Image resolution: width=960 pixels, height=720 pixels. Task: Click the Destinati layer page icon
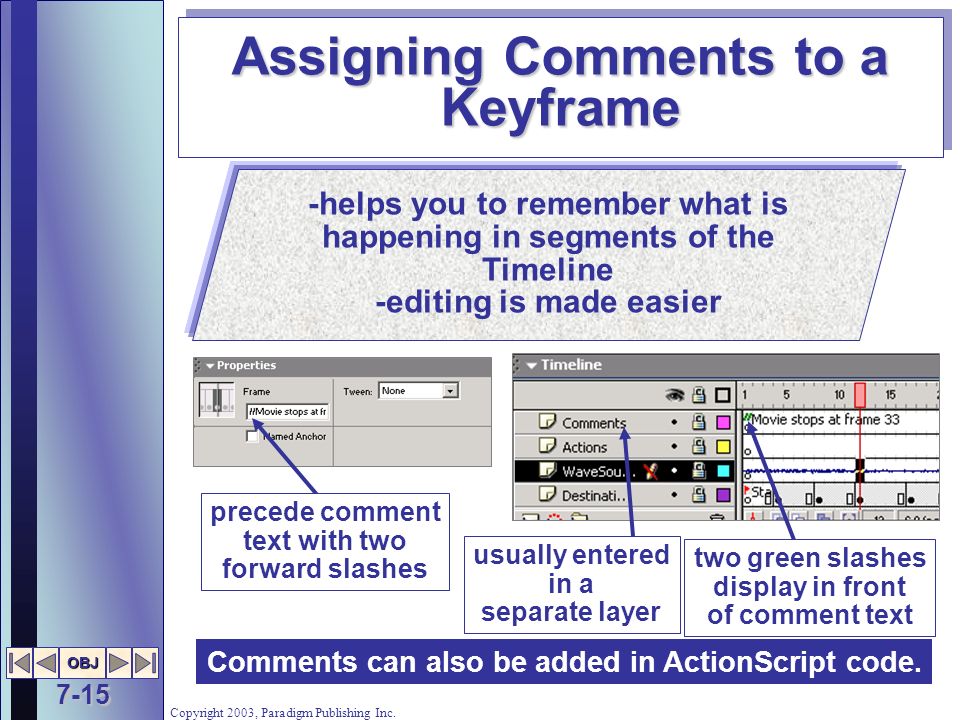coord(547,494)
